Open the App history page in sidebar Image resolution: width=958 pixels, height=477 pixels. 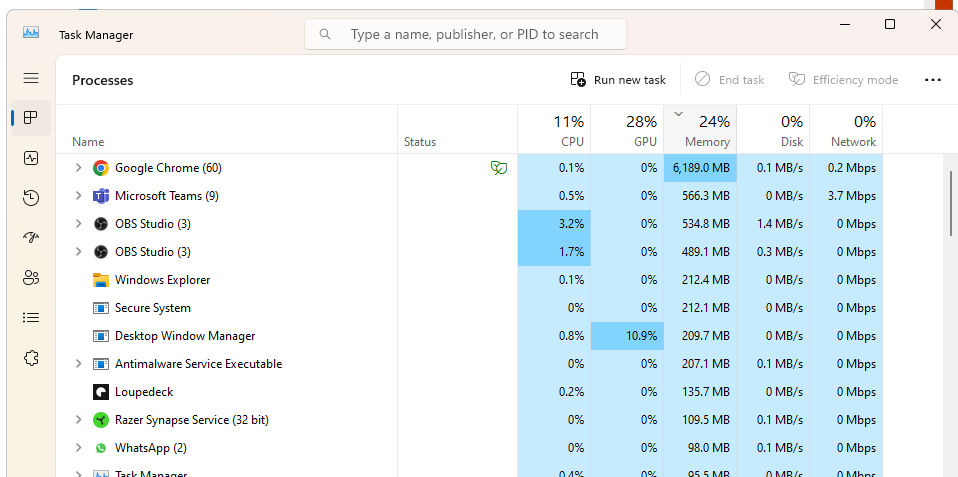pyautogui.click(x=31, y=198)
